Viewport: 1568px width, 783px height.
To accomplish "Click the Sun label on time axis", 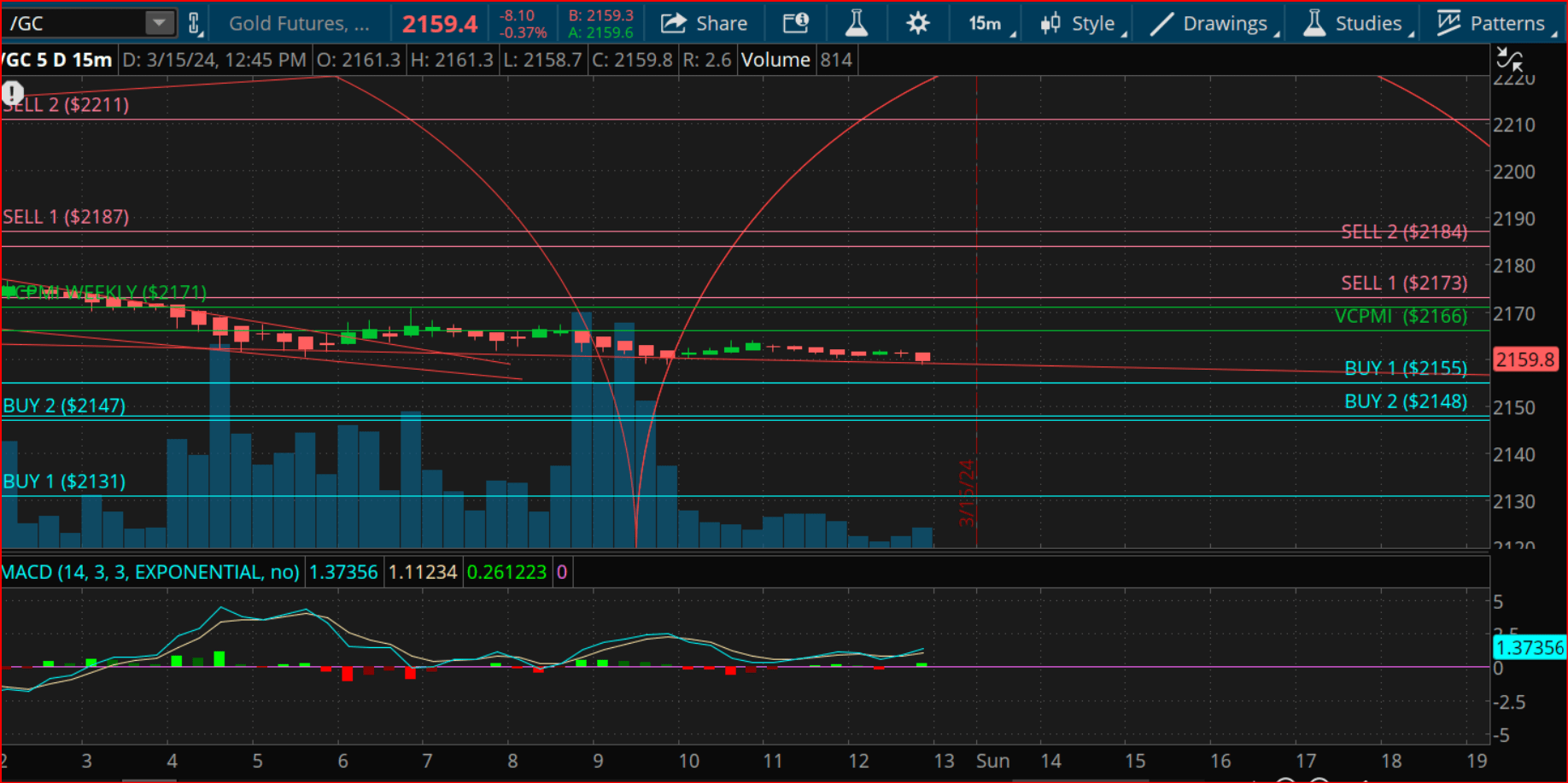I will pyautogui.click(x=992, y=761).
